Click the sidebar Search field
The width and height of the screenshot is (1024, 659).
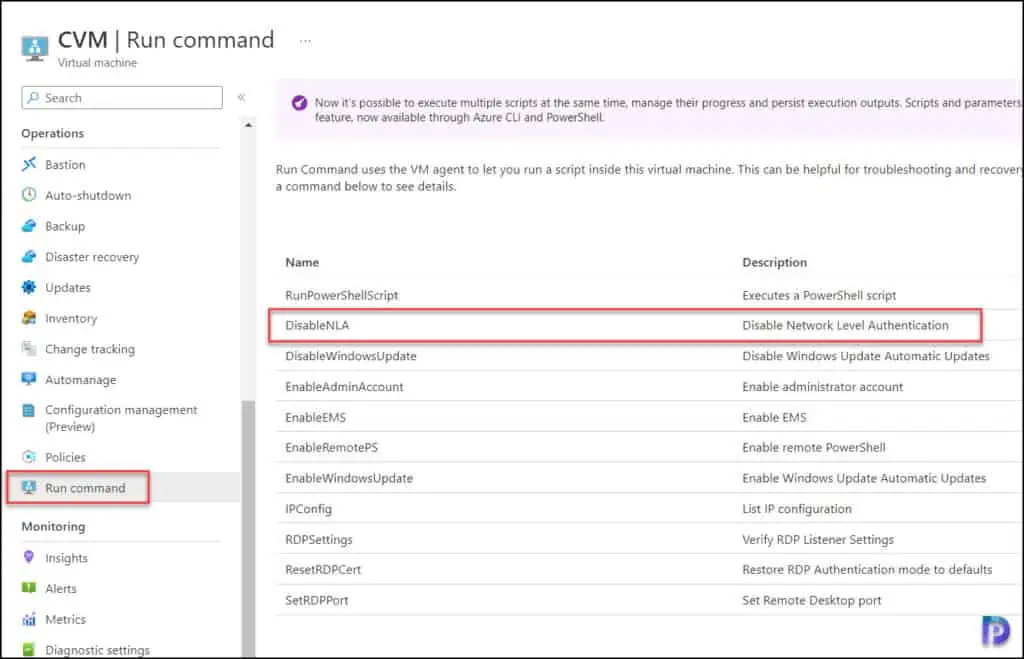pos(122,97)
